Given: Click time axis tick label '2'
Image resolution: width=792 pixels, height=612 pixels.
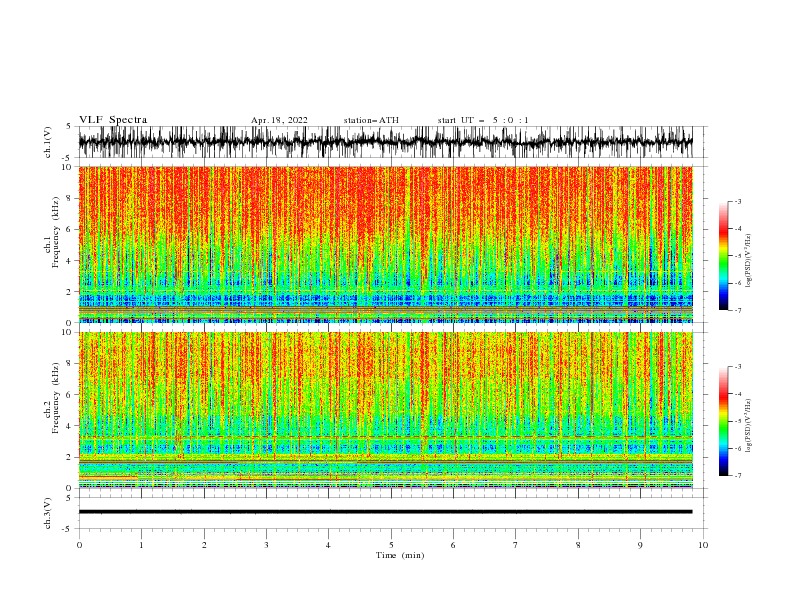Looking at the screenshot, I should (x=204, y=545).
